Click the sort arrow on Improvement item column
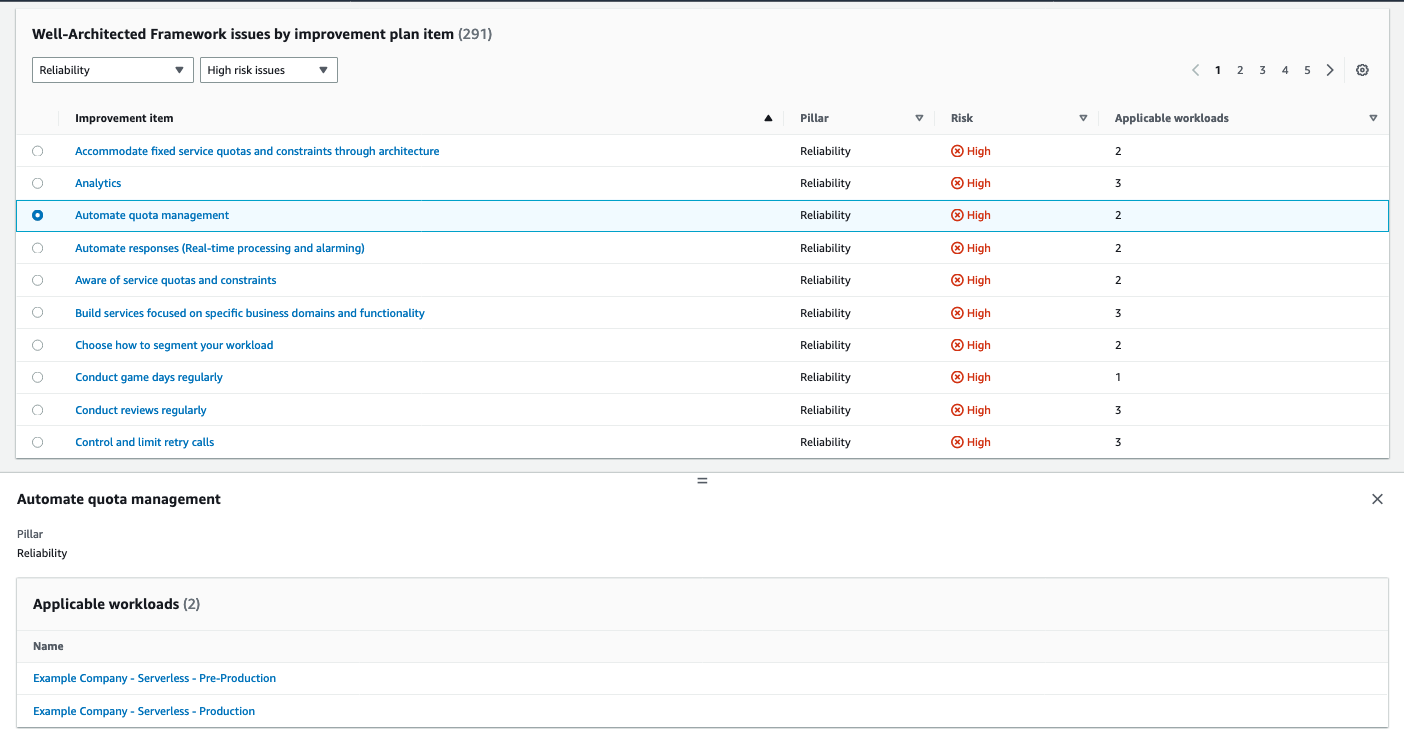The width and height of the screenshot is (1404, 743). [768, 117]
